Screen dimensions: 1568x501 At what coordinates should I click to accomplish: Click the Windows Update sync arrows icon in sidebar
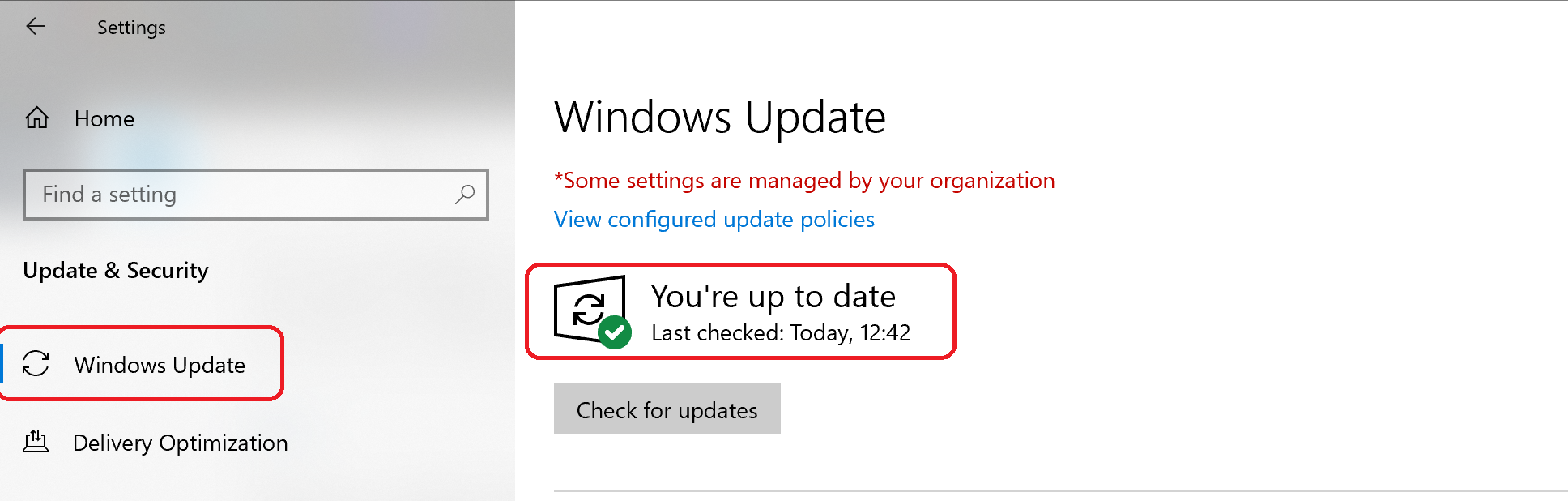36,364
